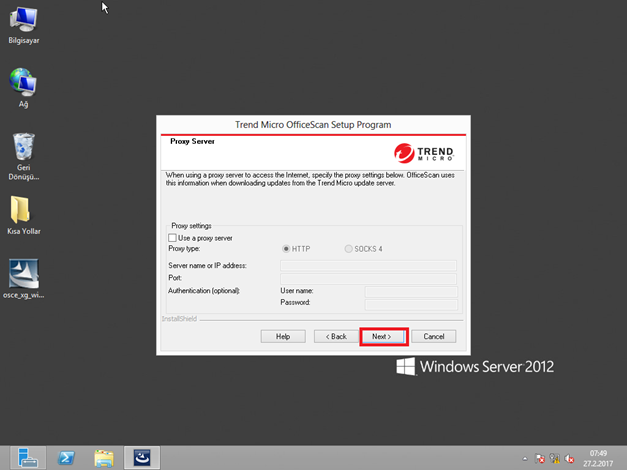Select the SOCKS 4 proxy type option

point(348,249)
